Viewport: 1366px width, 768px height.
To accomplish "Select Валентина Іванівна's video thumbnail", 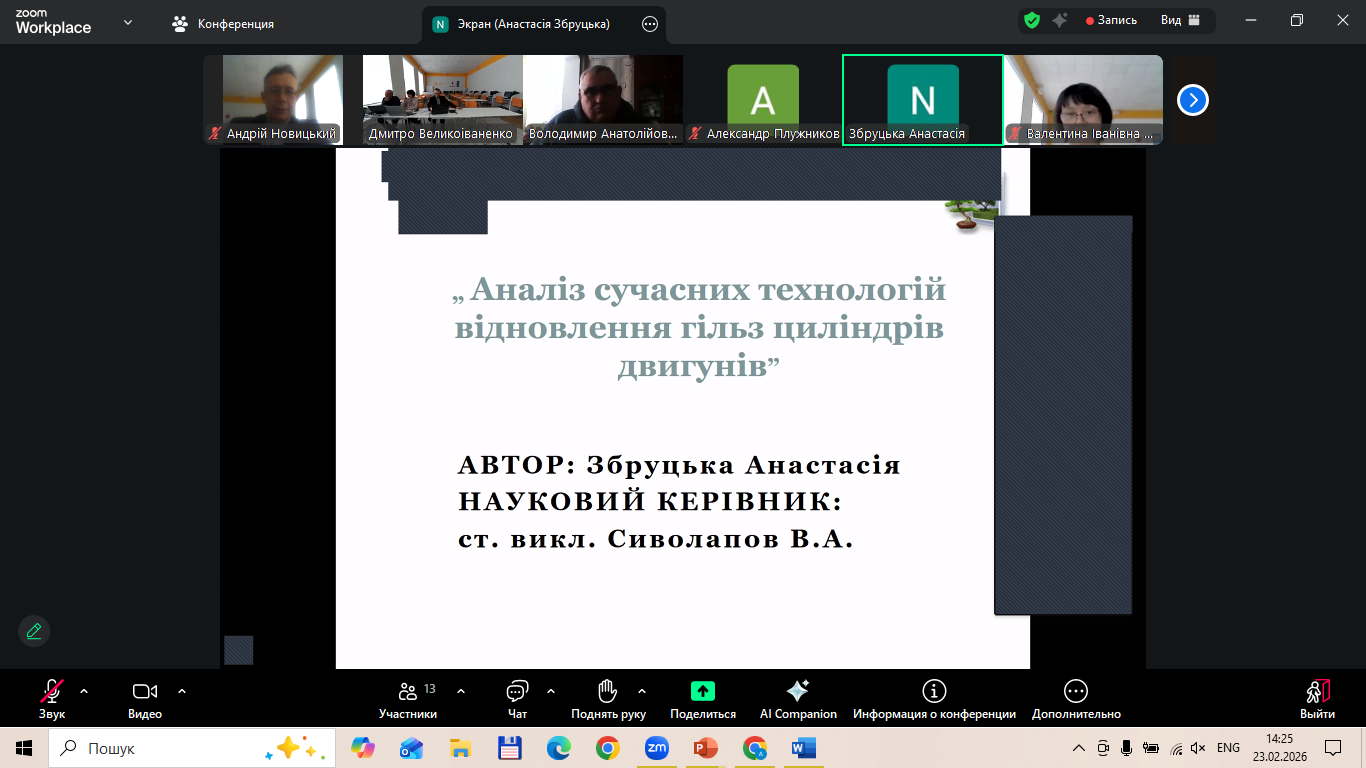I will point(1083,98).
